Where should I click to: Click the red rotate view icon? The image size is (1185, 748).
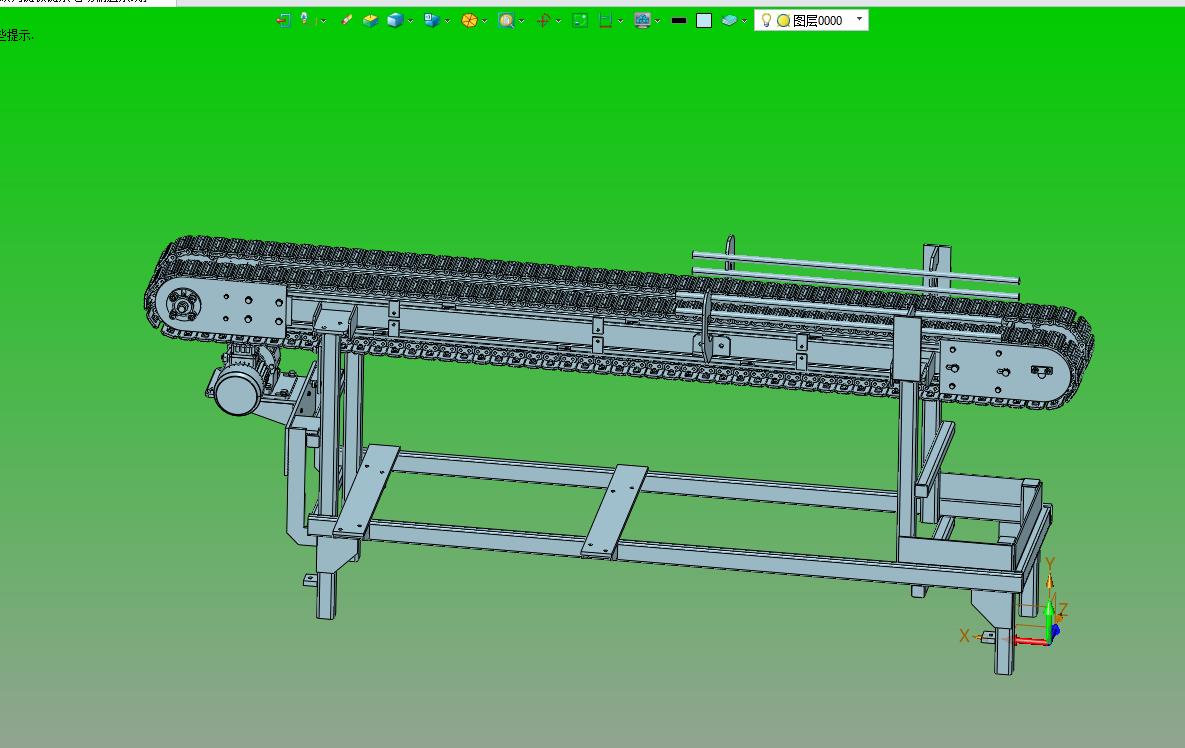(x=543, y=20)
